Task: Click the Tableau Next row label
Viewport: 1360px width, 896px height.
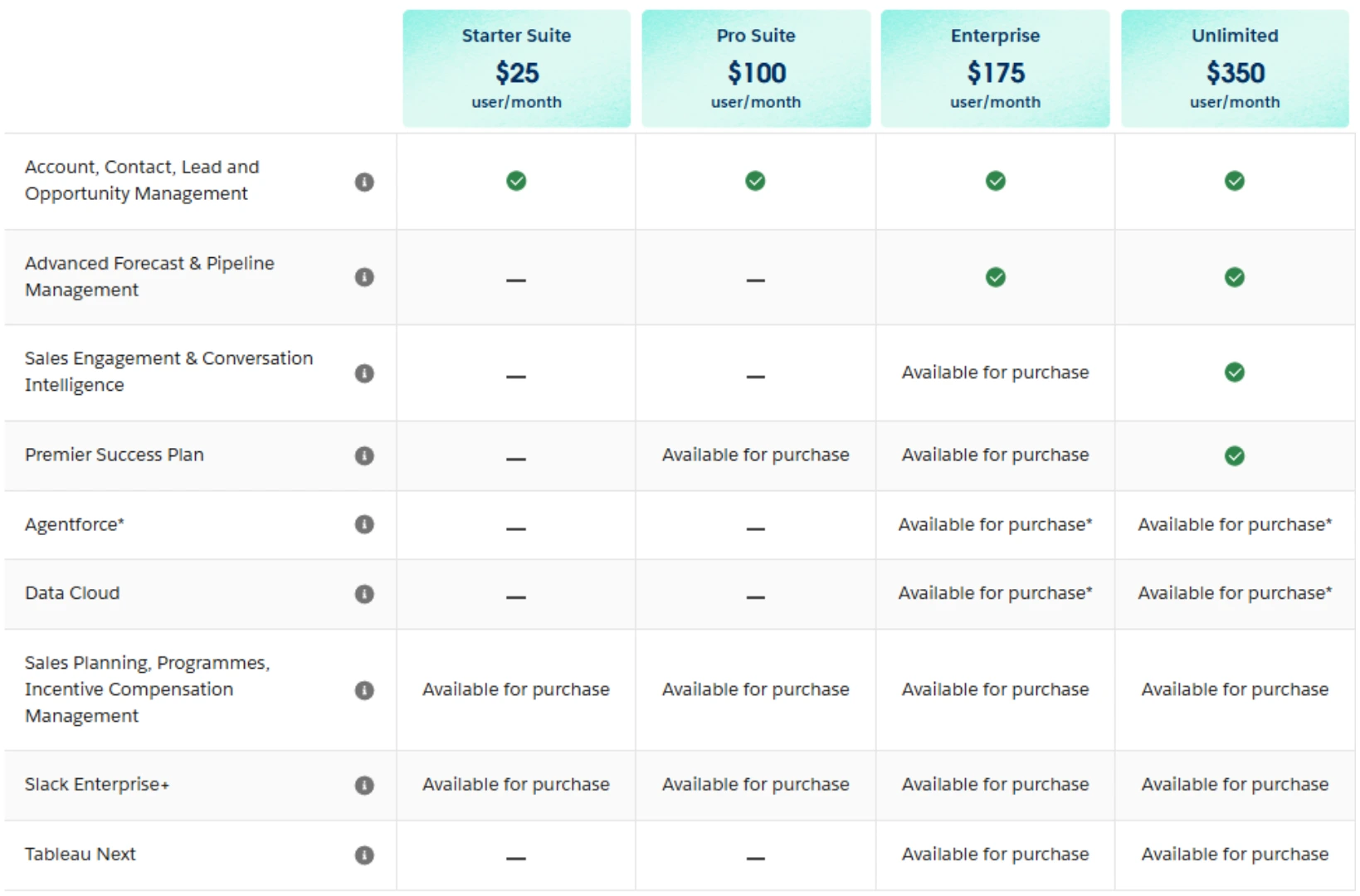Action: click(80, 854)
